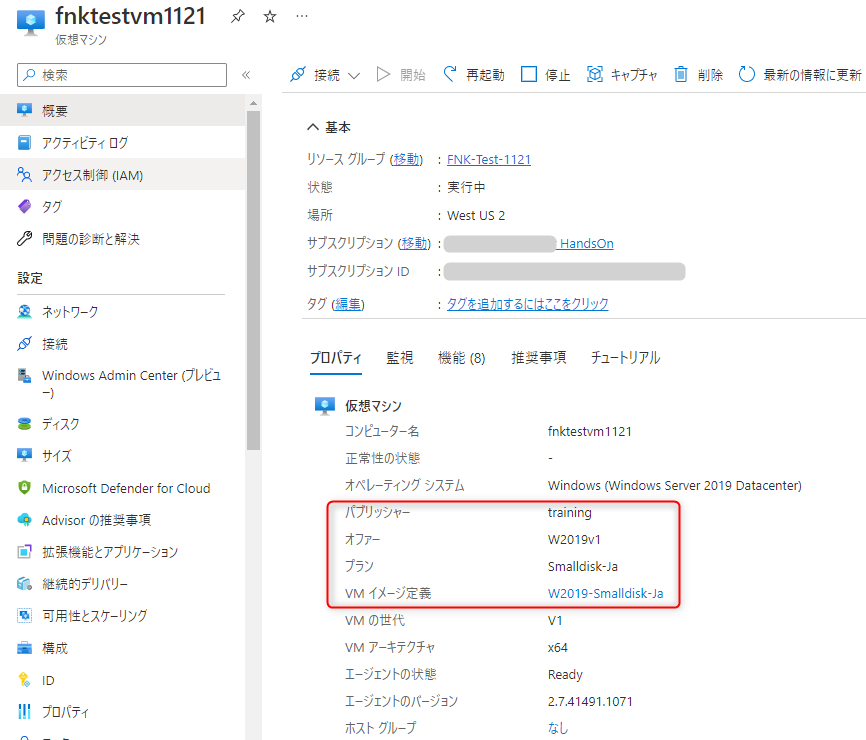The width and height of the screenshot is (866, 740).
Task: Click the タグ tag icon in sidebar
Action: [x=24, y=207]
